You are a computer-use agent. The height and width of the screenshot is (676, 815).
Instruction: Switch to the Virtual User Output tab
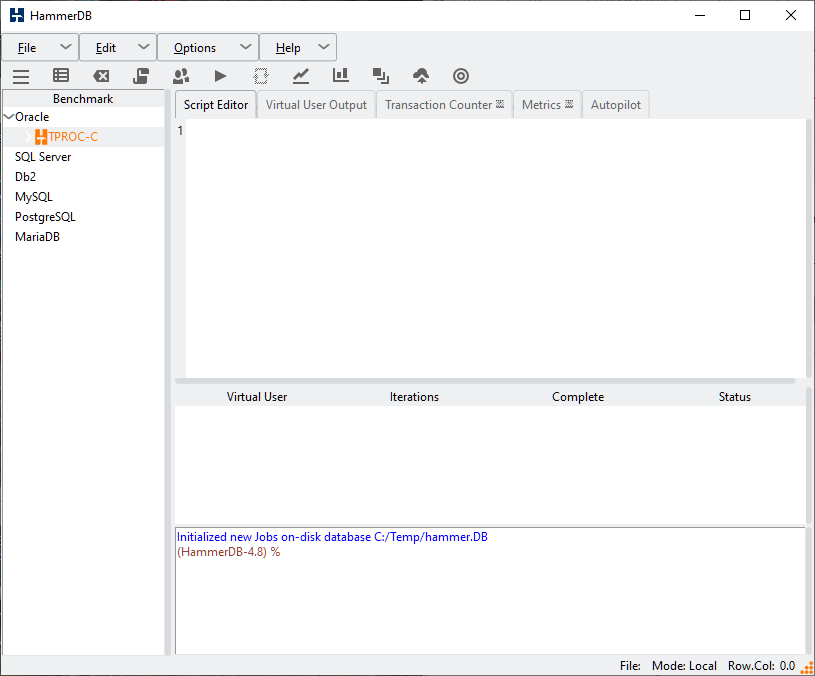click(x=316, y=104)
